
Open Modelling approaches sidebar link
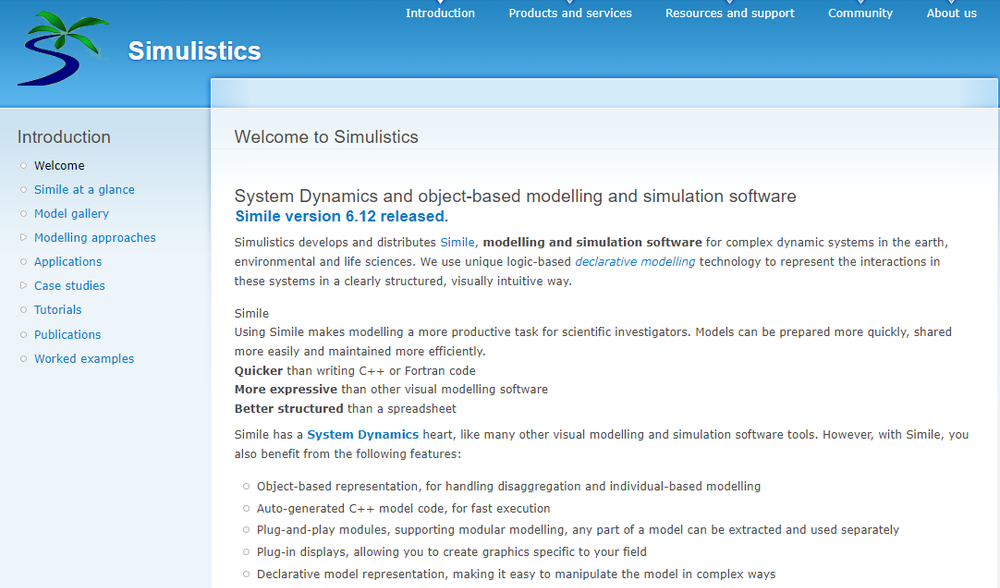click(x=95, y=237)
